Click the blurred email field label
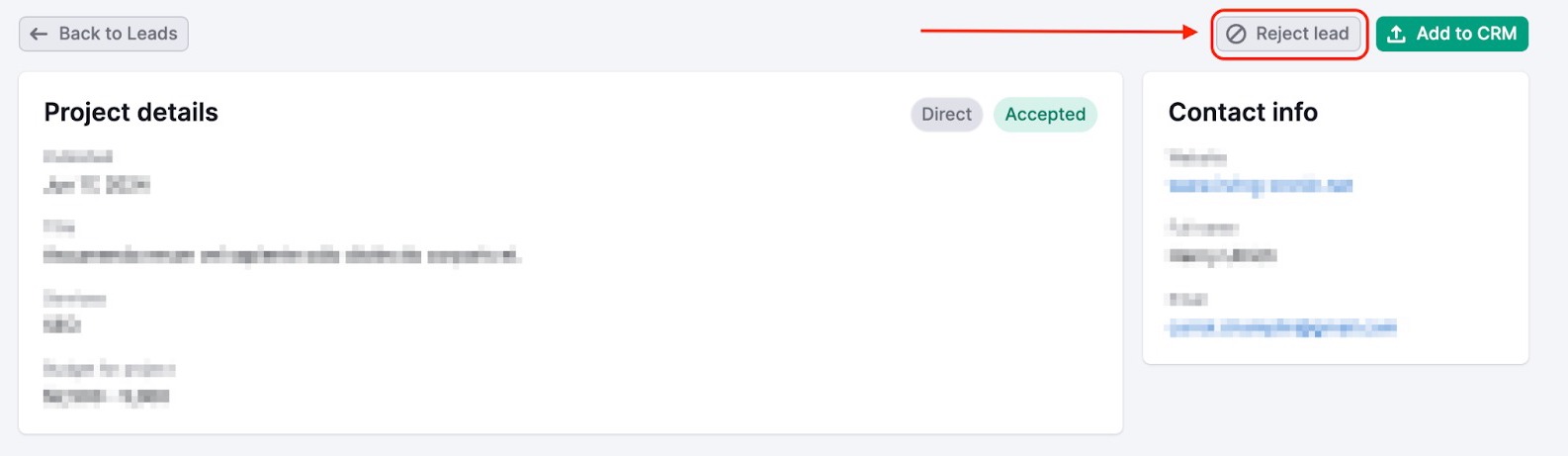Viewport: 1568px width, 456px height. click(x=1188, y=300)
